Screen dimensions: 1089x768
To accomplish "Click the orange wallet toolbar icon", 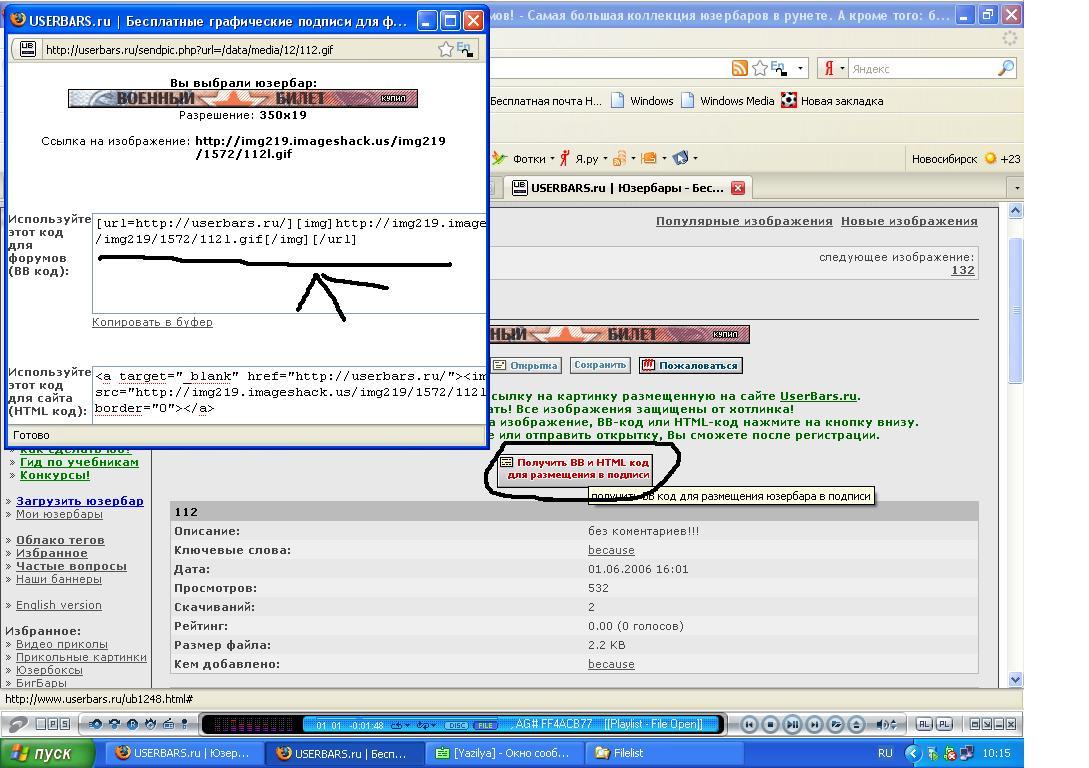I will click(649, 158).
